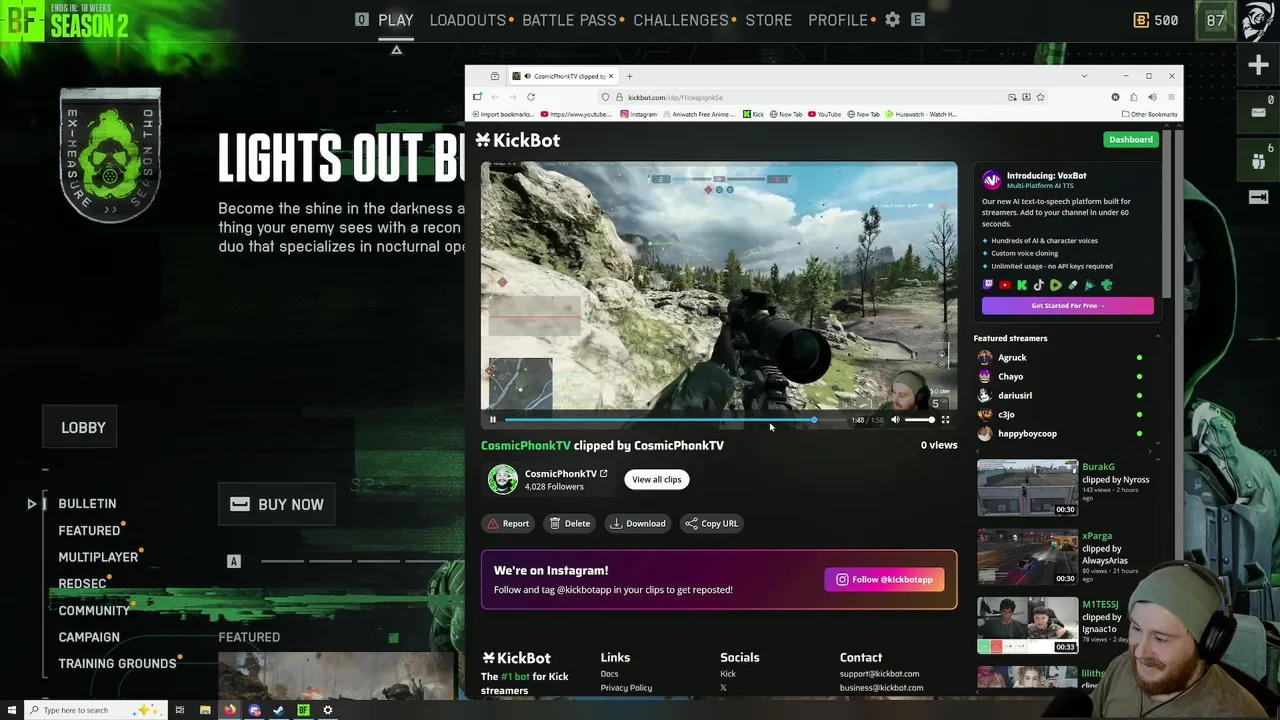Mute the clip volume speaker icon
Viewport: 1280px width, 720px height.
click(x=895, y=420)
